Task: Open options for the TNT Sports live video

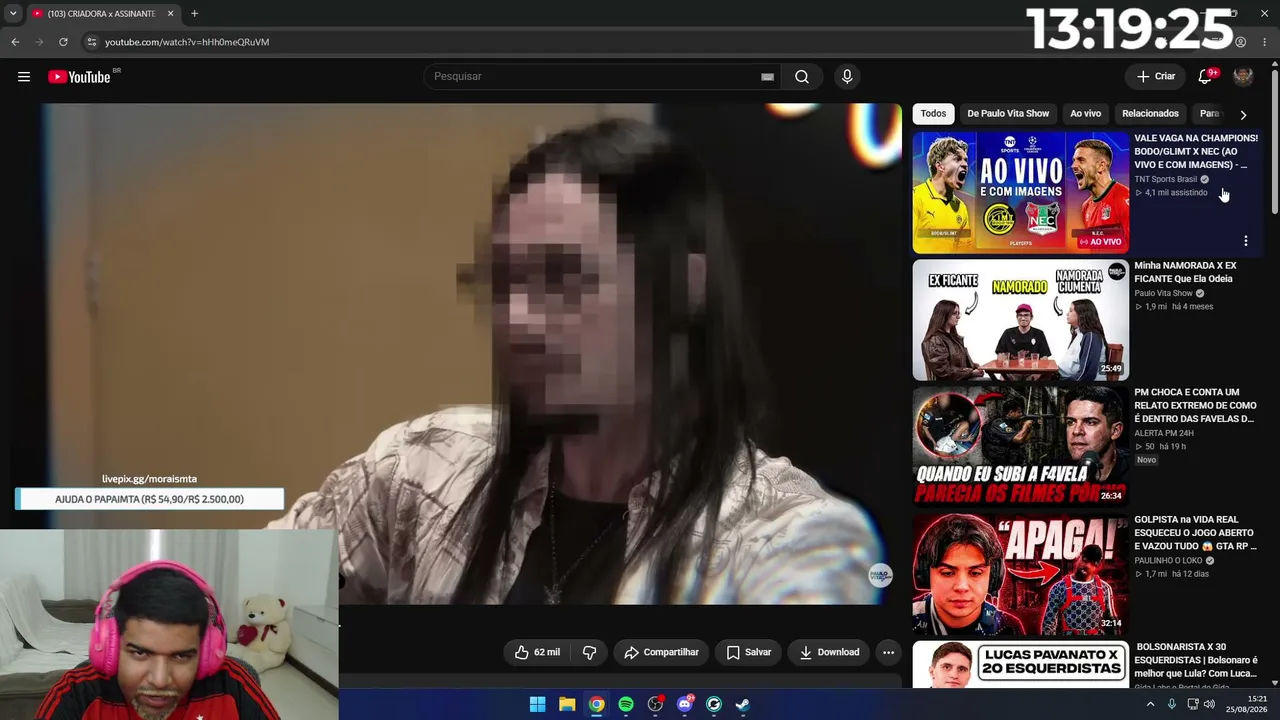Action: (1245, 241)
